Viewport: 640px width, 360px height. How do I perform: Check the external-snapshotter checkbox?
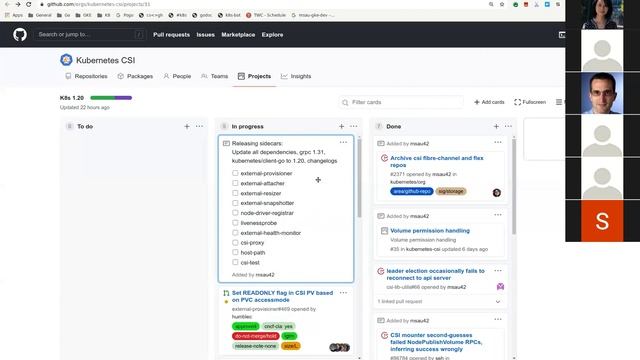[x=235, y=203]
